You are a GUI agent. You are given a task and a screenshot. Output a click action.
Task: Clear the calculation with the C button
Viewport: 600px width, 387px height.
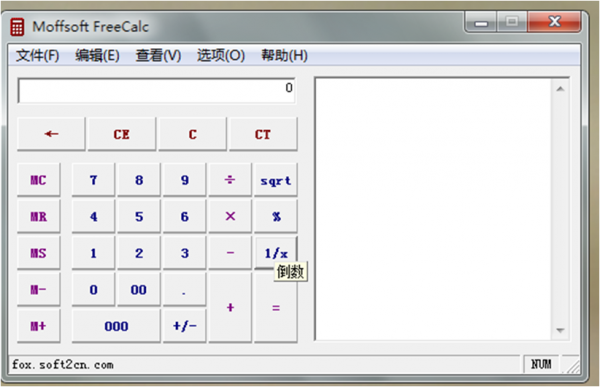[192, 134]
